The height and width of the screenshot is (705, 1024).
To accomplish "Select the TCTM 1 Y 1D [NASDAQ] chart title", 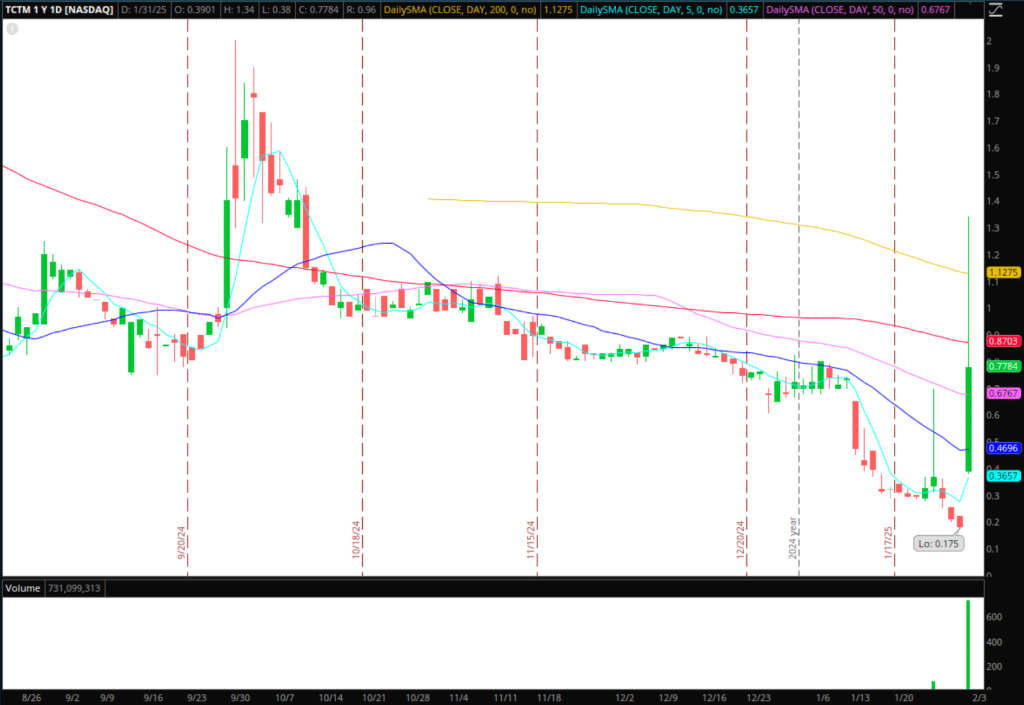I will click(x=59, y=10).
